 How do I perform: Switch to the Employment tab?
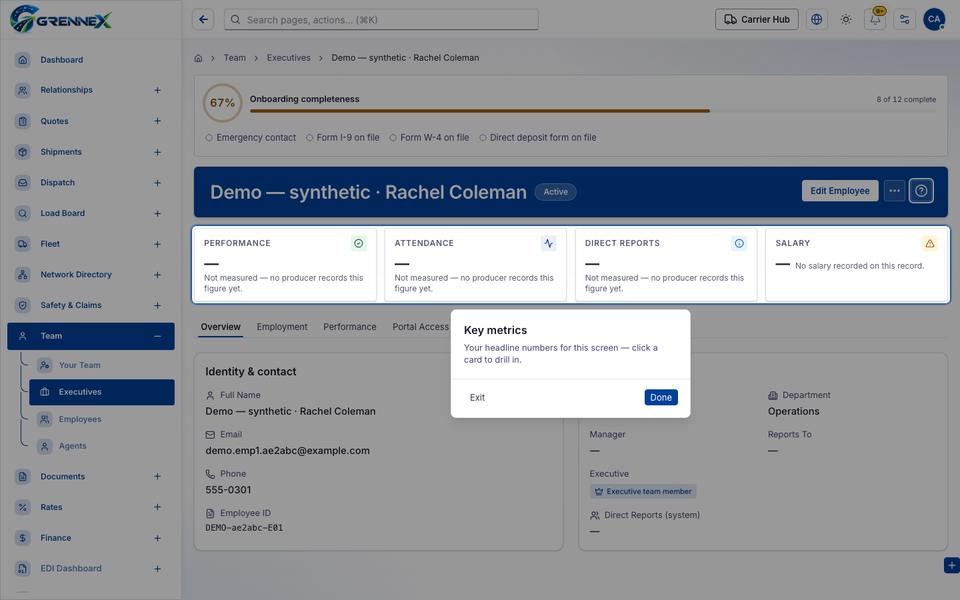click(282, 327)
